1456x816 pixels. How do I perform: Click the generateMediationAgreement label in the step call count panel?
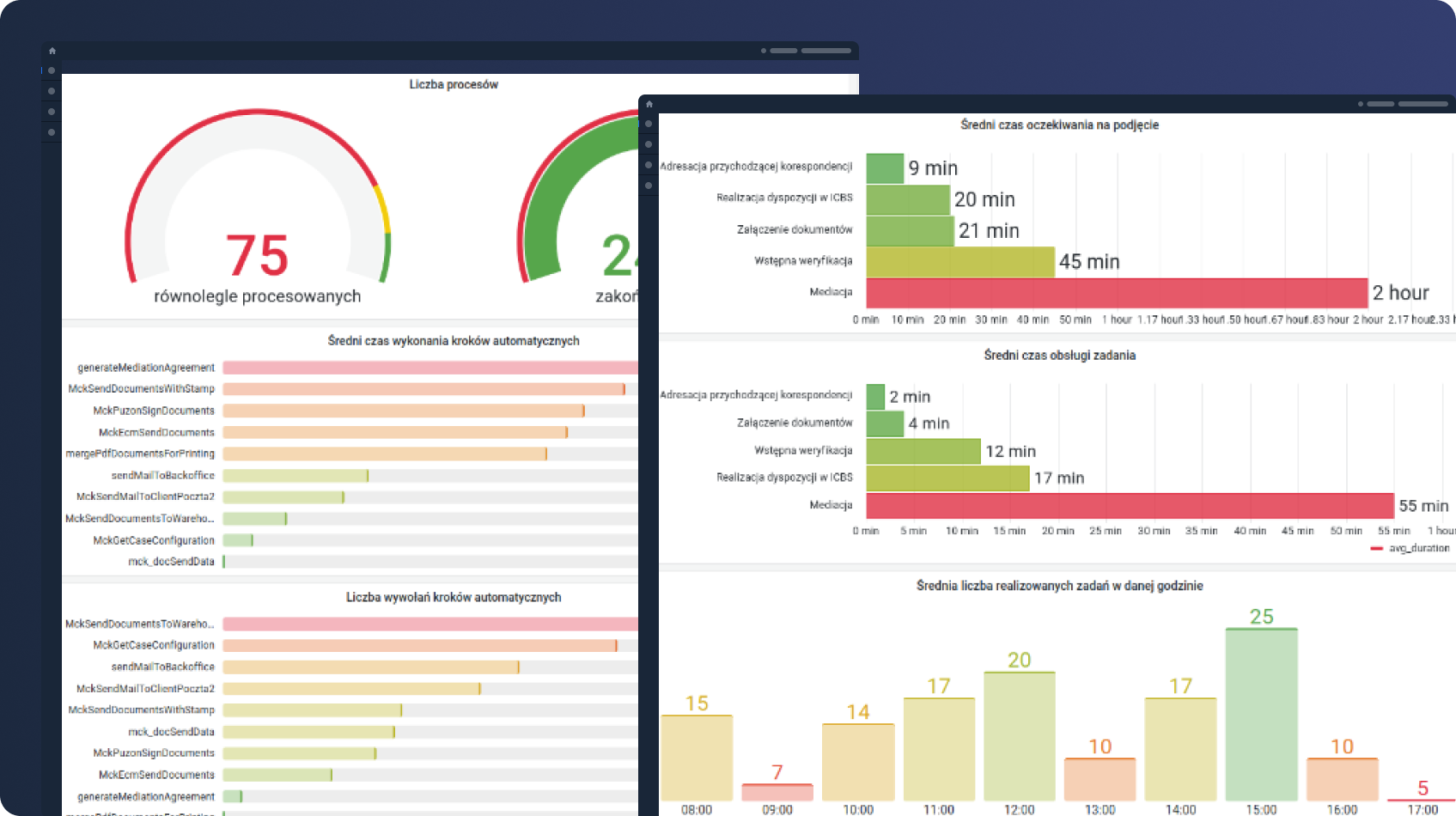coord(146,797)
